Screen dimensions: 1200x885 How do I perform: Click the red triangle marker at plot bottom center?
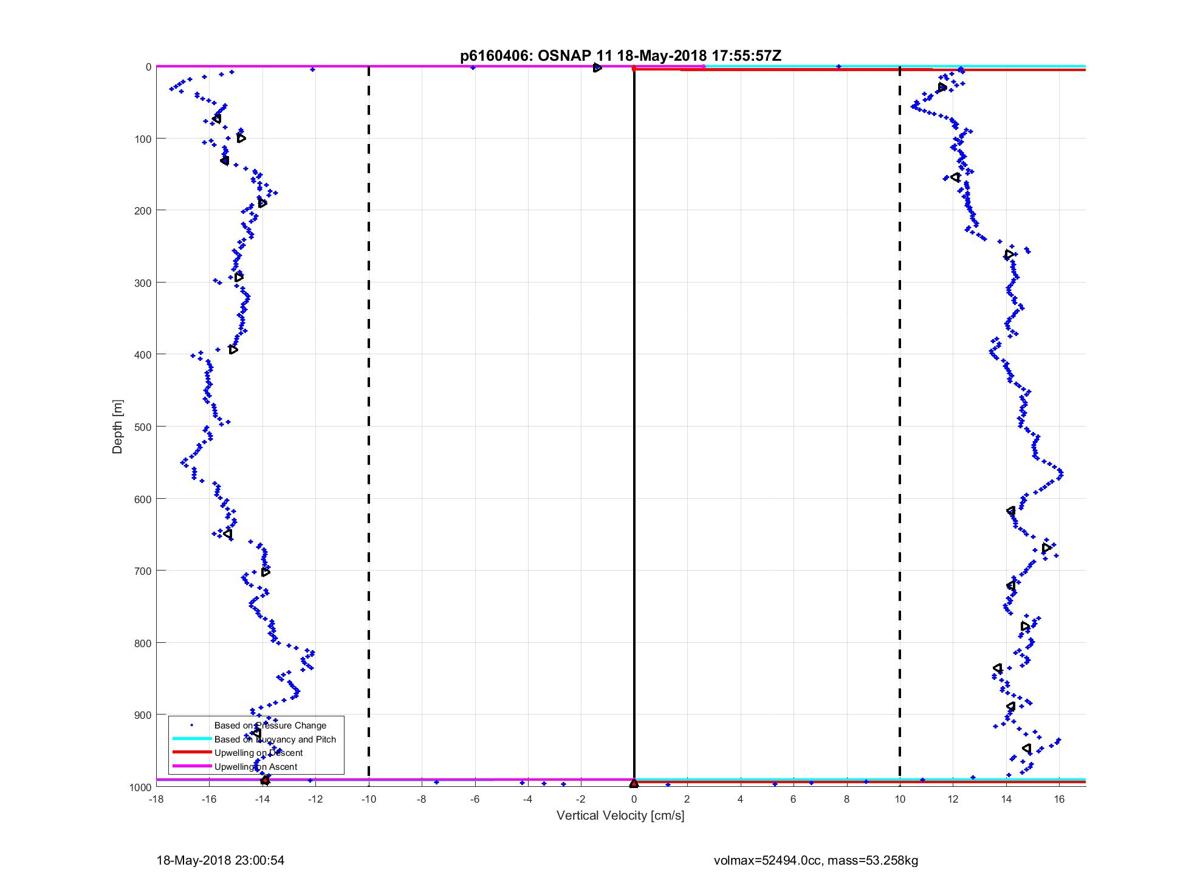(x=634, y=783)
